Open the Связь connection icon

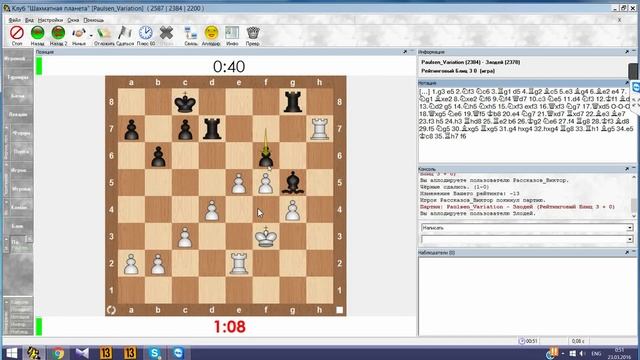pyautogui.click(x=191, y=33)
